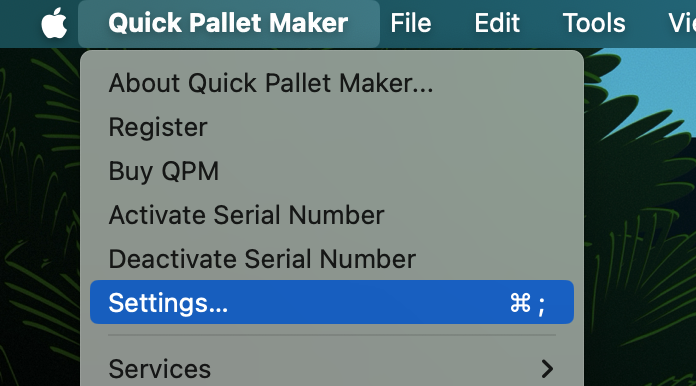
Task: Open the Tools menu
Action: coord(594,23)
